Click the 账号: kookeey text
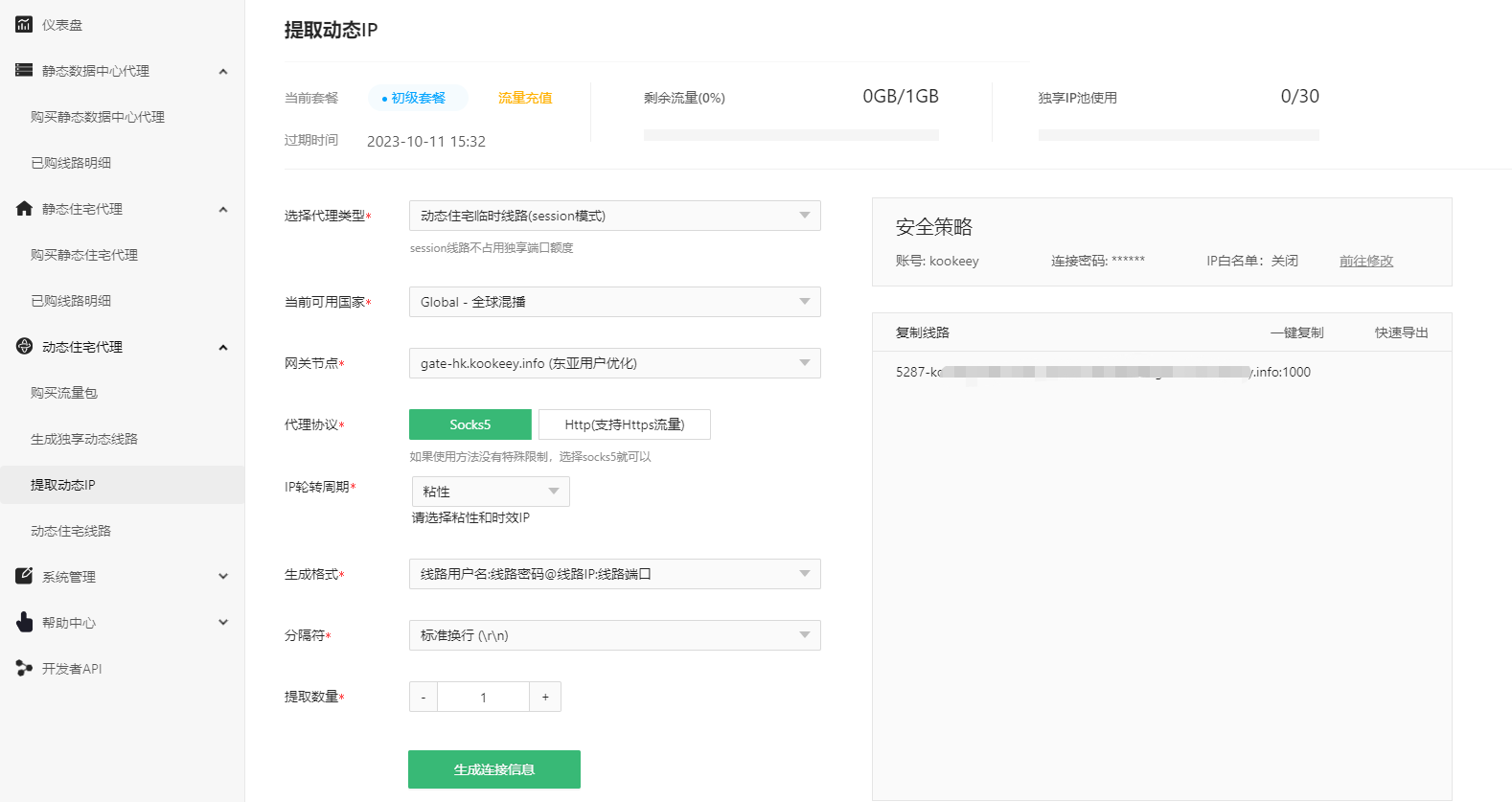1512x802 pixels. coord(937,261)
